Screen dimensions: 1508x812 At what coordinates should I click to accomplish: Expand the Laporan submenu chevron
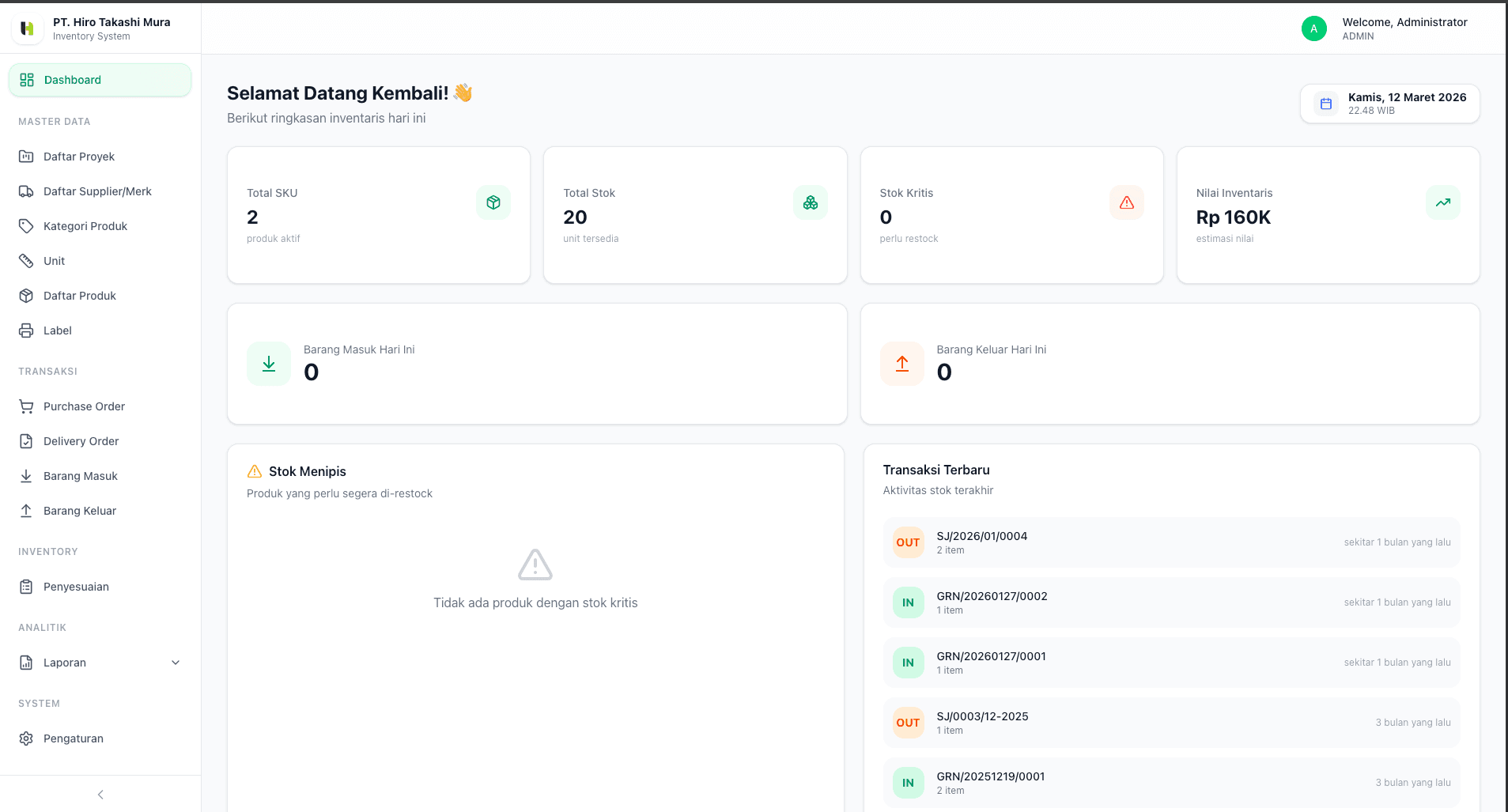[x=176, y=663]
